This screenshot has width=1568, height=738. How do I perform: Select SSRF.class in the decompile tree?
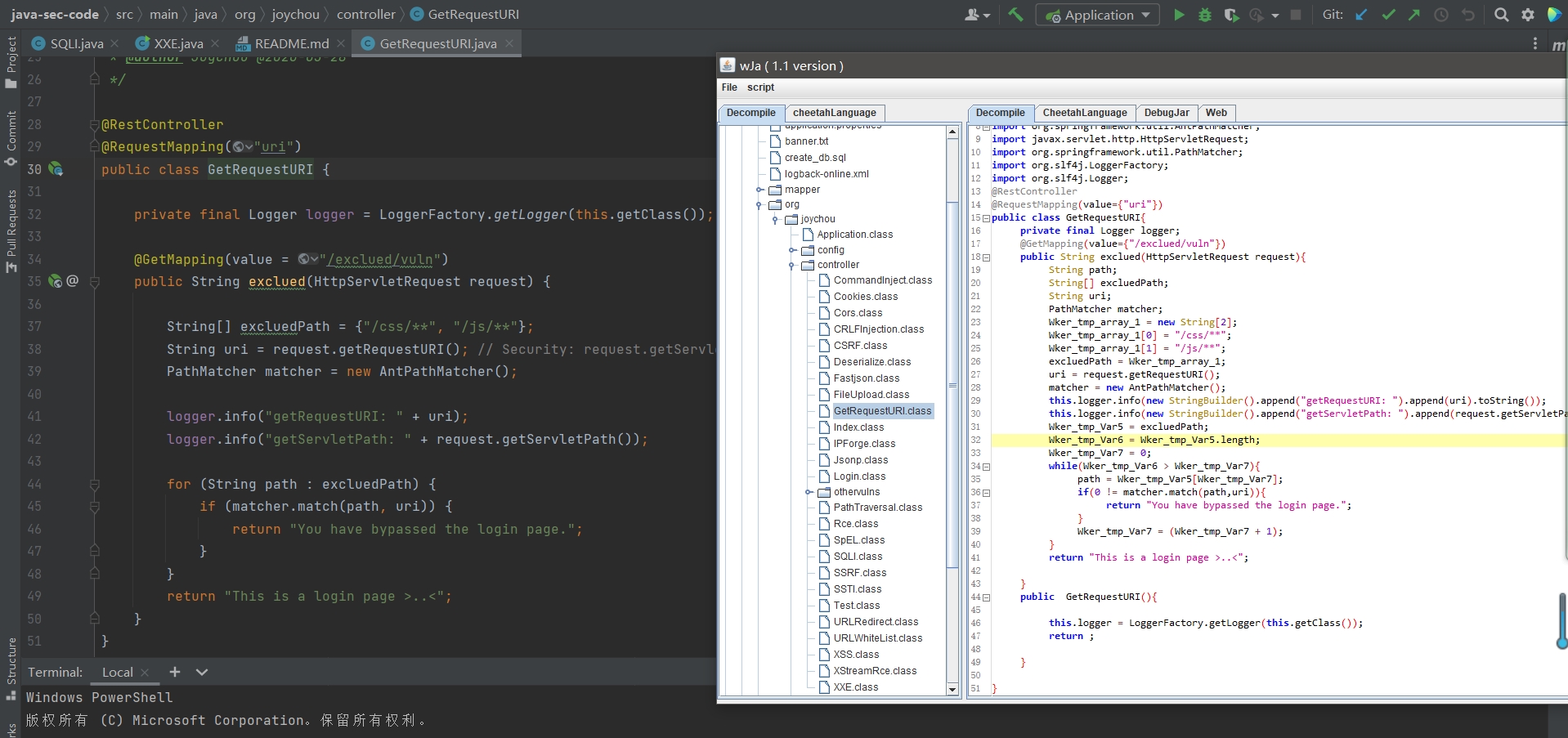pos(859,573)
